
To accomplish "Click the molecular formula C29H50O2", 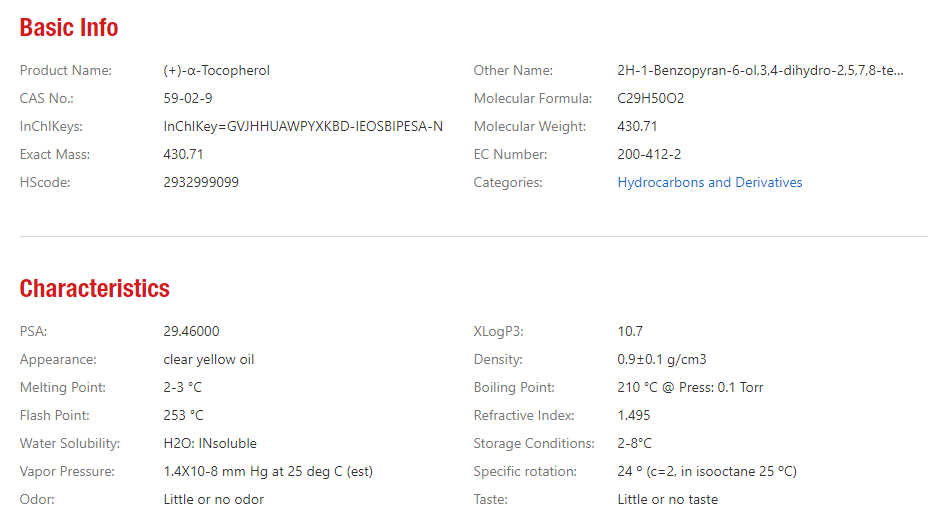I will [651, 99].
